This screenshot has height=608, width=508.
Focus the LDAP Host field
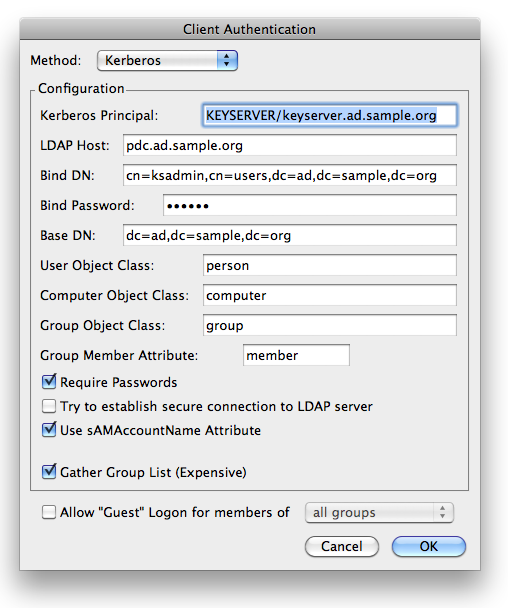tap(290, 145)
